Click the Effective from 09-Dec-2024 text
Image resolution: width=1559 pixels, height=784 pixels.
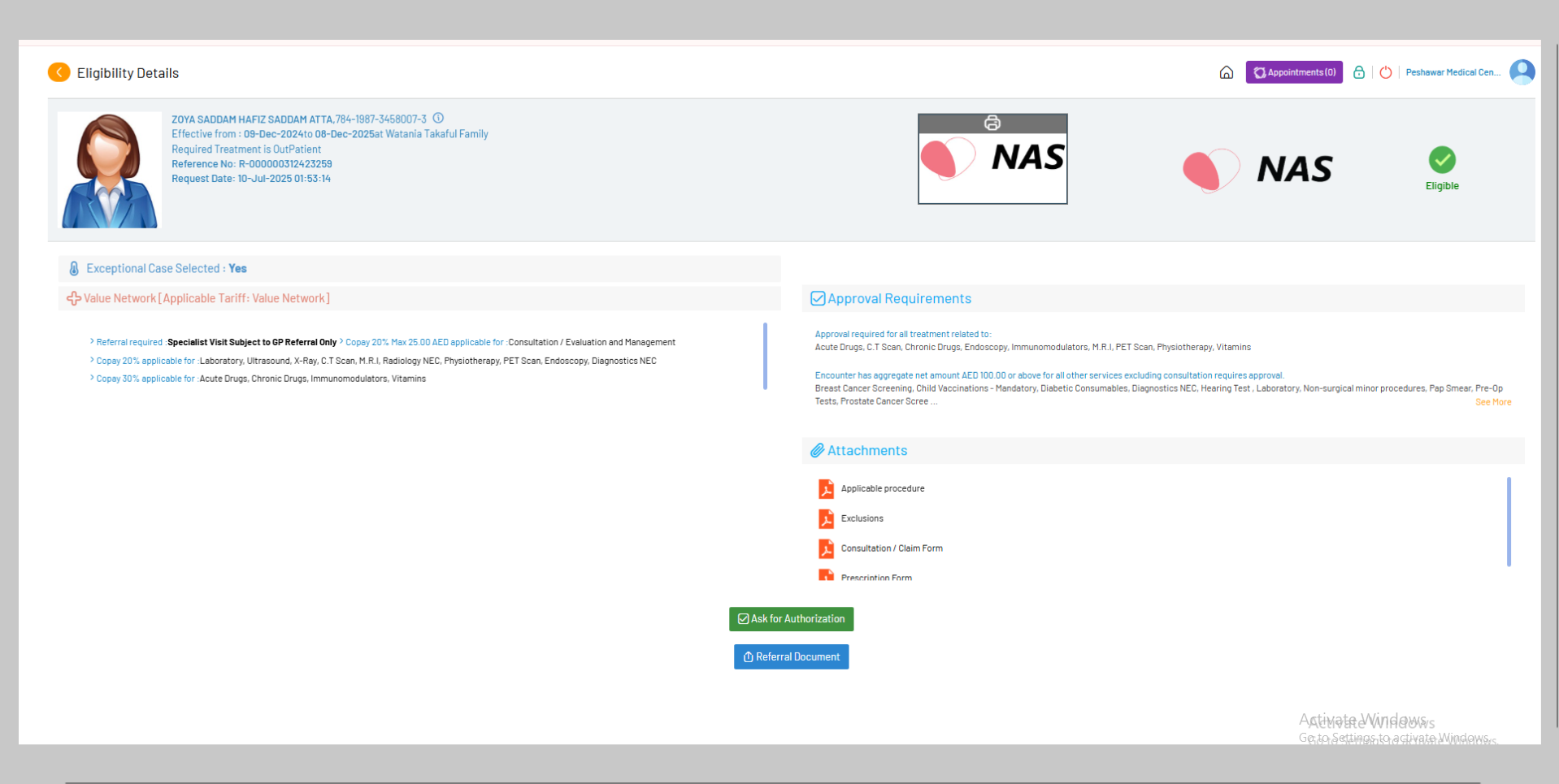[330, 134]
